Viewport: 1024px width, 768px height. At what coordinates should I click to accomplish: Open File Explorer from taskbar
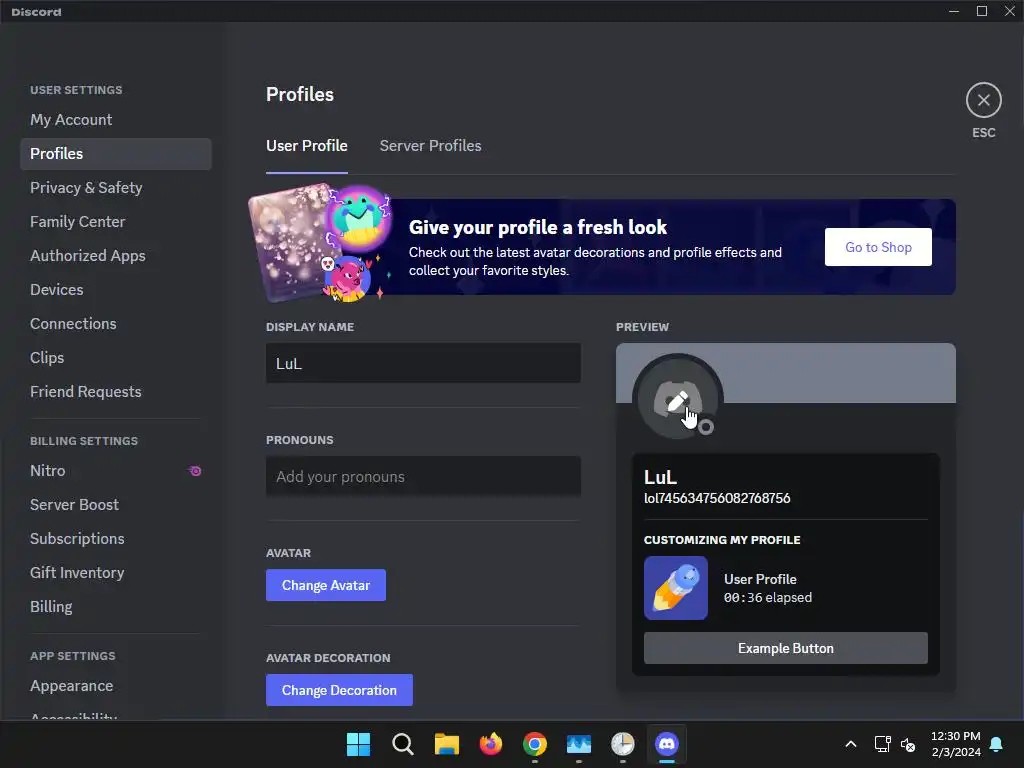447,744
